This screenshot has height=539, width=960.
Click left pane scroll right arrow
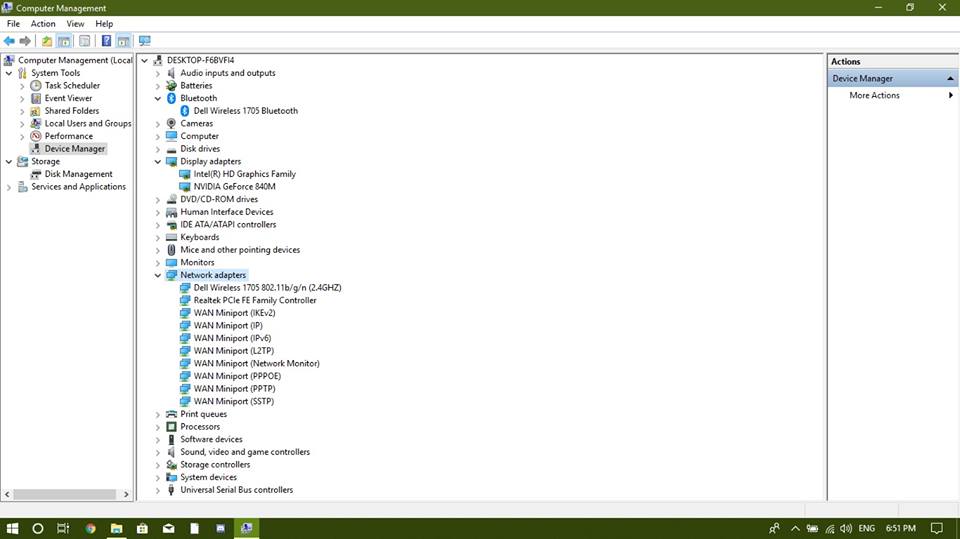pos(127,494)
